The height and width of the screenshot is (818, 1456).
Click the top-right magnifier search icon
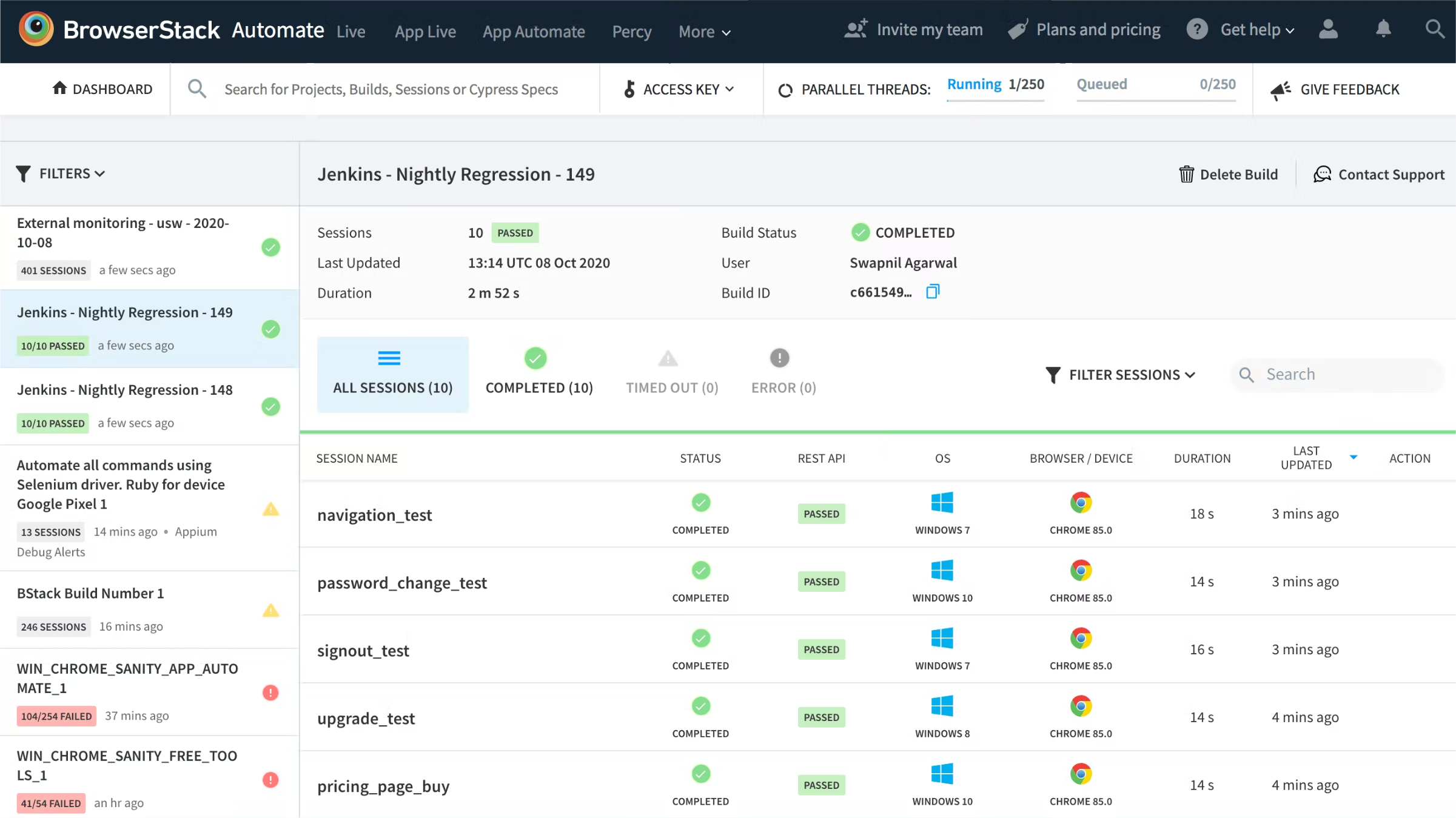[1435, 29]
